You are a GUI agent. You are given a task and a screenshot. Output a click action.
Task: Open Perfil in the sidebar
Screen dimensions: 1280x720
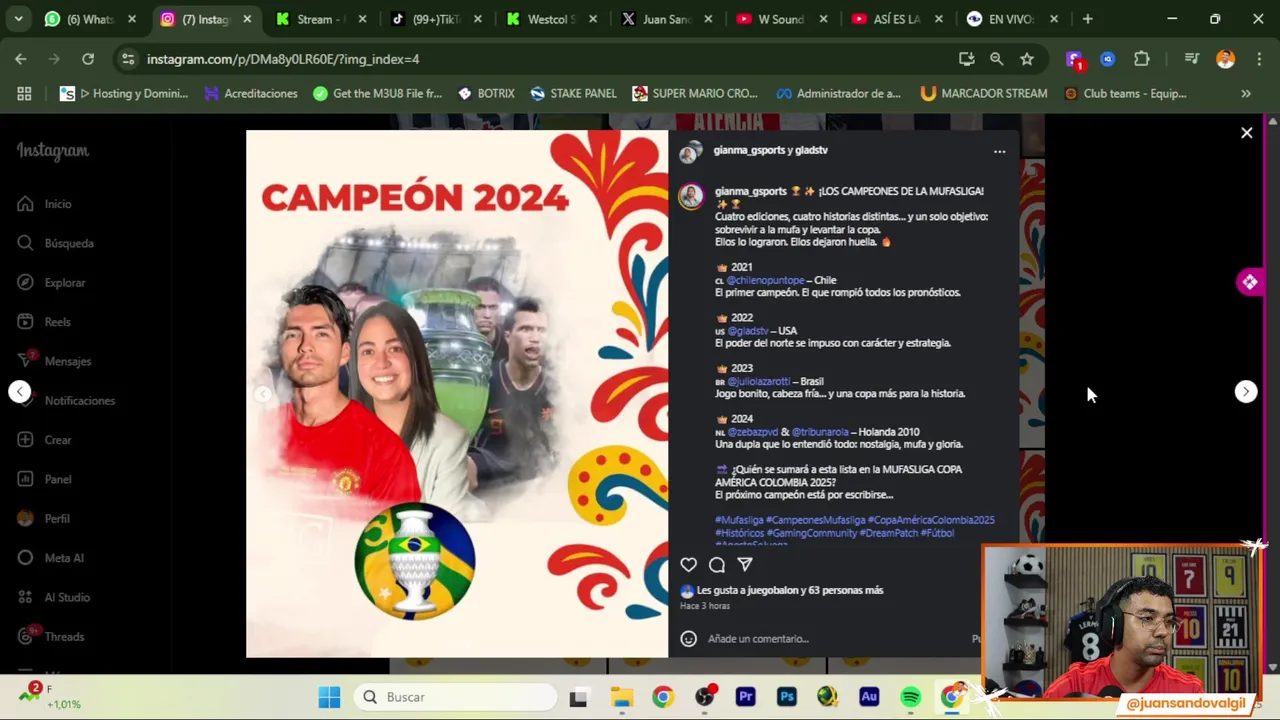tap(44, 519)
